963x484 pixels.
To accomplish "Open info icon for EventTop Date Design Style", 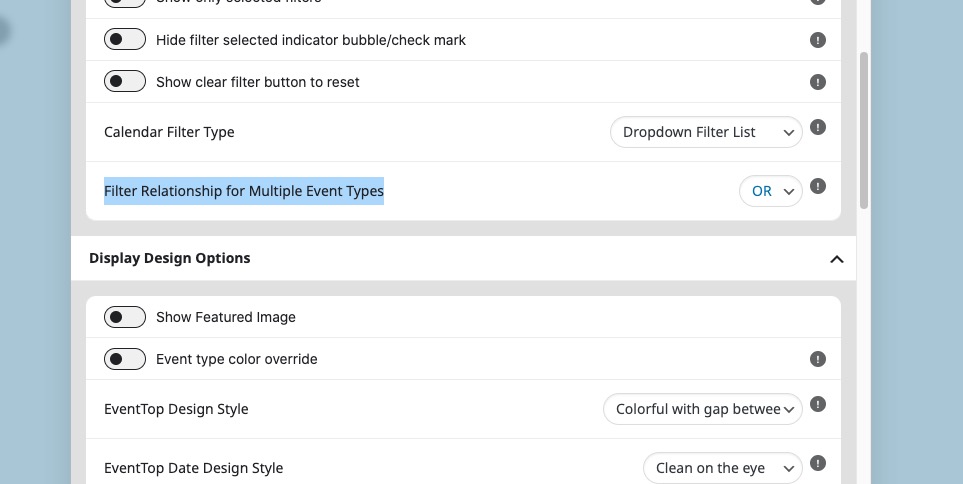I will (817, 463).
